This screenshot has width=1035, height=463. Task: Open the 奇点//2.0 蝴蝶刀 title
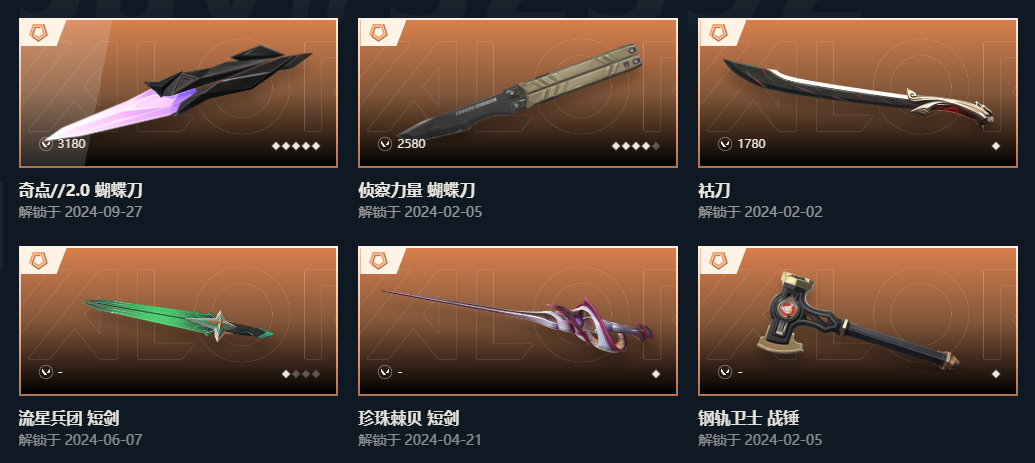point(81,191)
